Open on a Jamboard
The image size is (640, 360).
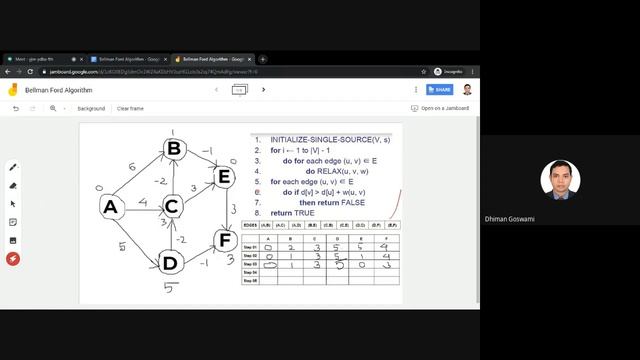coord(440,108)
